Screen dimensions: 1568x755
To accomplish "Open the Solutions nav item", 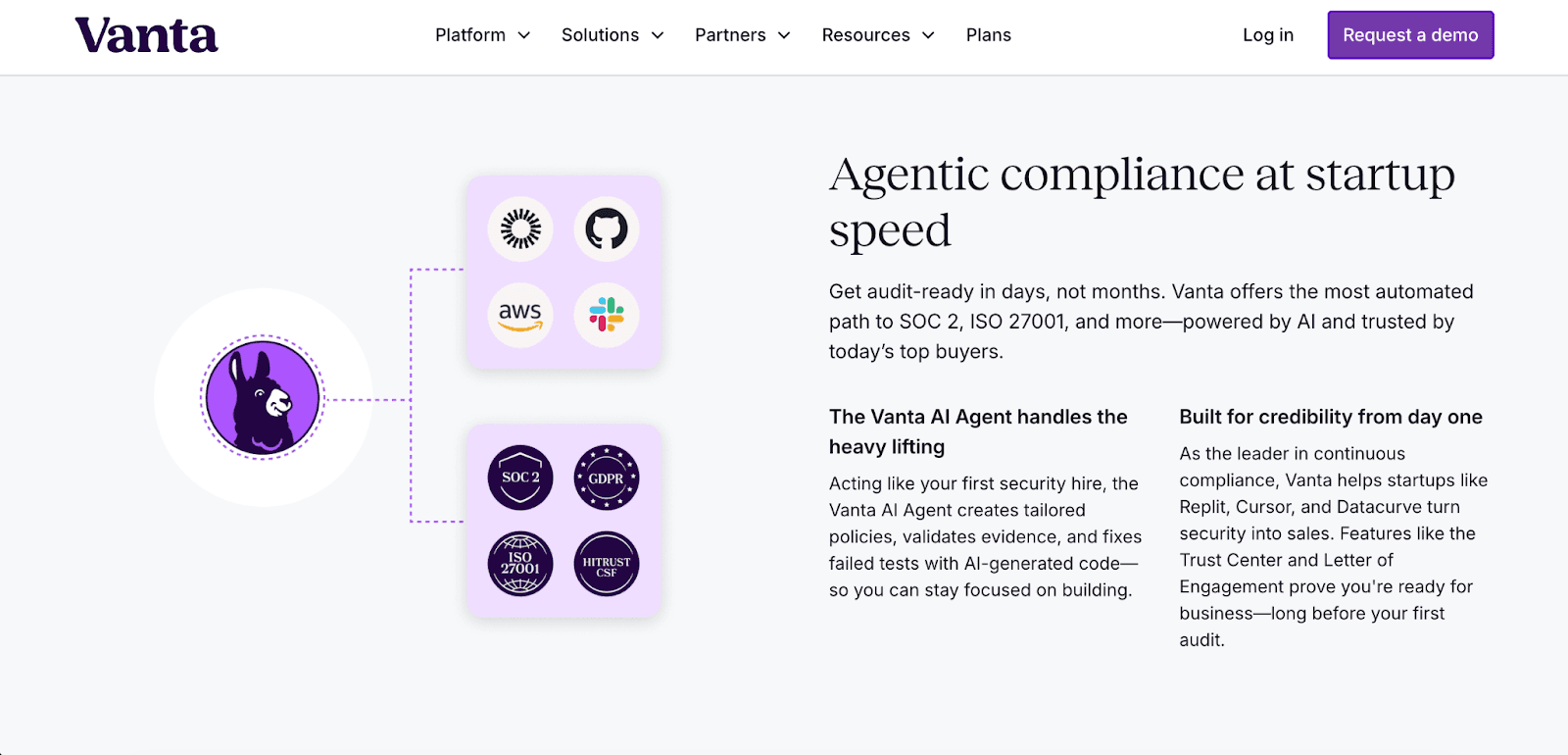I will 600,35.
